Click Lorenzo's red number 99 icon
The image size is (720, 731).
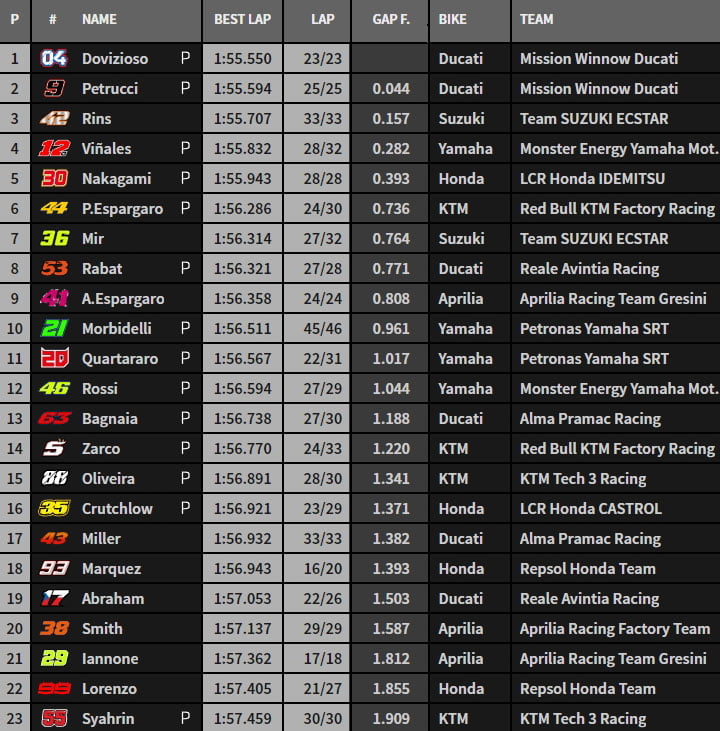(54, 688)
